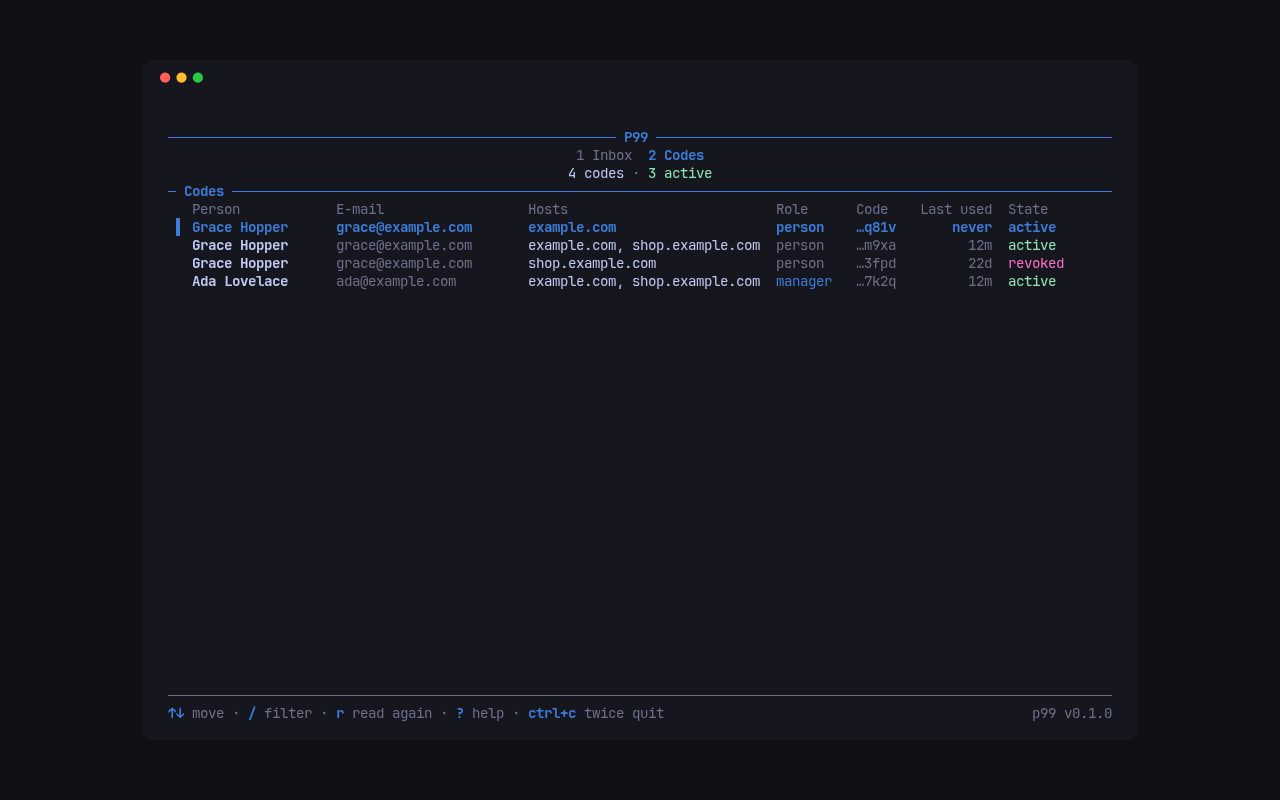Screen dimensions: 1280x800
Task: Click the State column header
Action: 1028,210
